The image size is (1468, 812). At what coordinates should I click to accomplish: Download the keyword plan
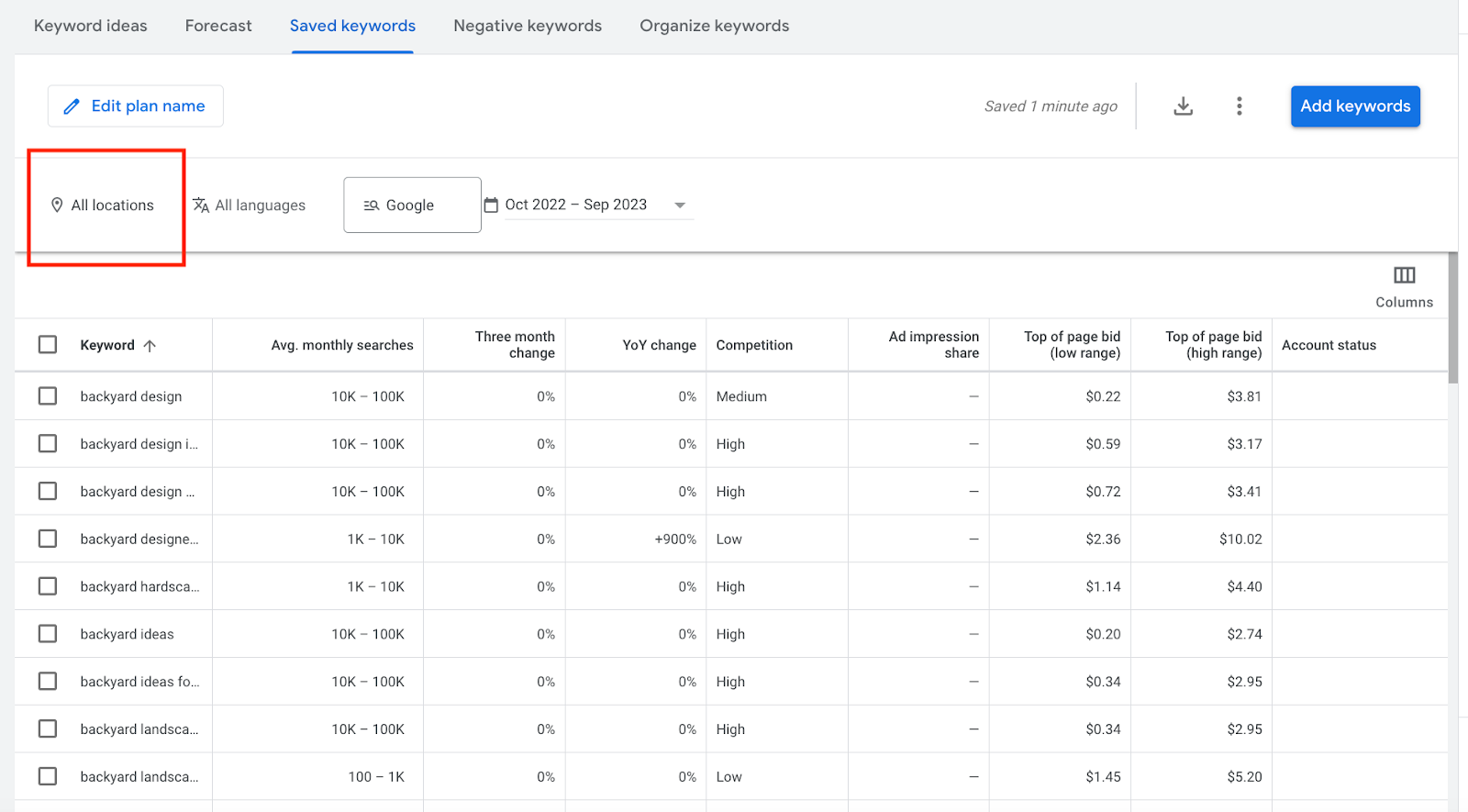click(x=1184, y=106)
